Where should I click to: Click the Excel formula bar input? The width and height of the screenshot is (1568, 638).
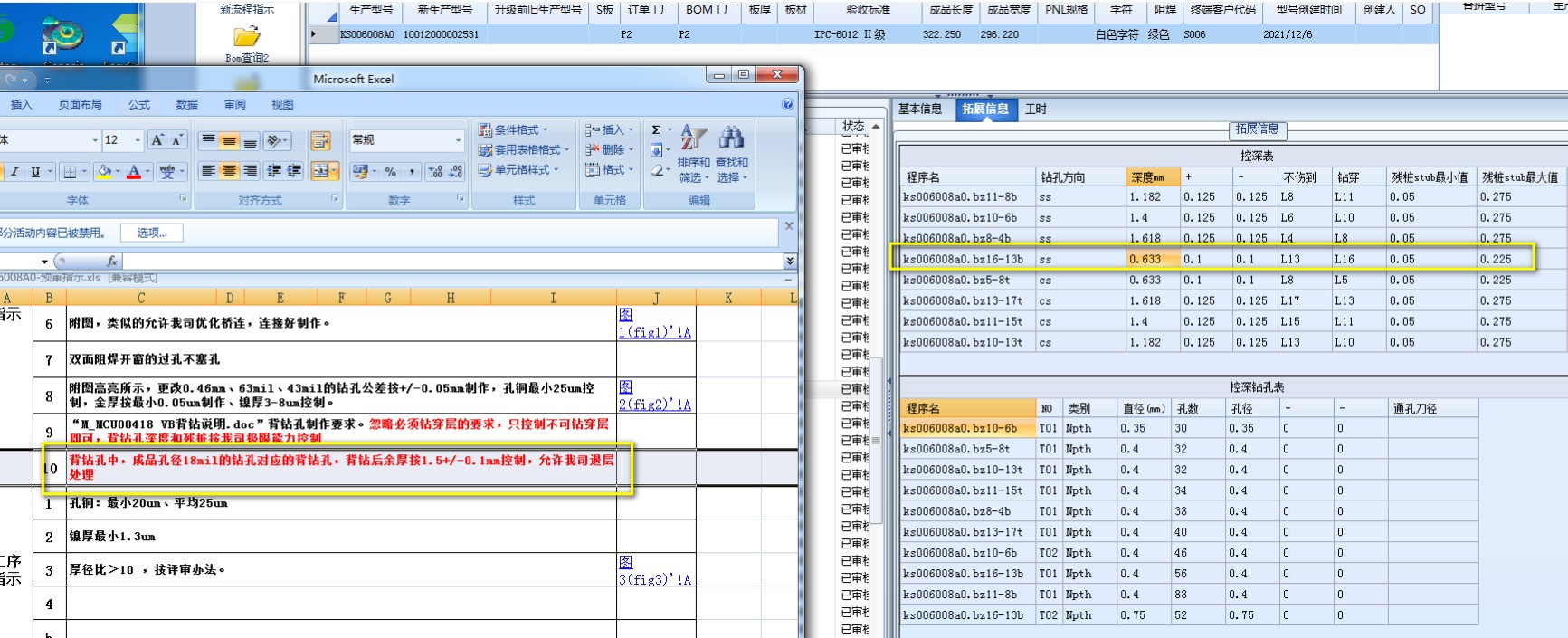click(x=452, y=262)
